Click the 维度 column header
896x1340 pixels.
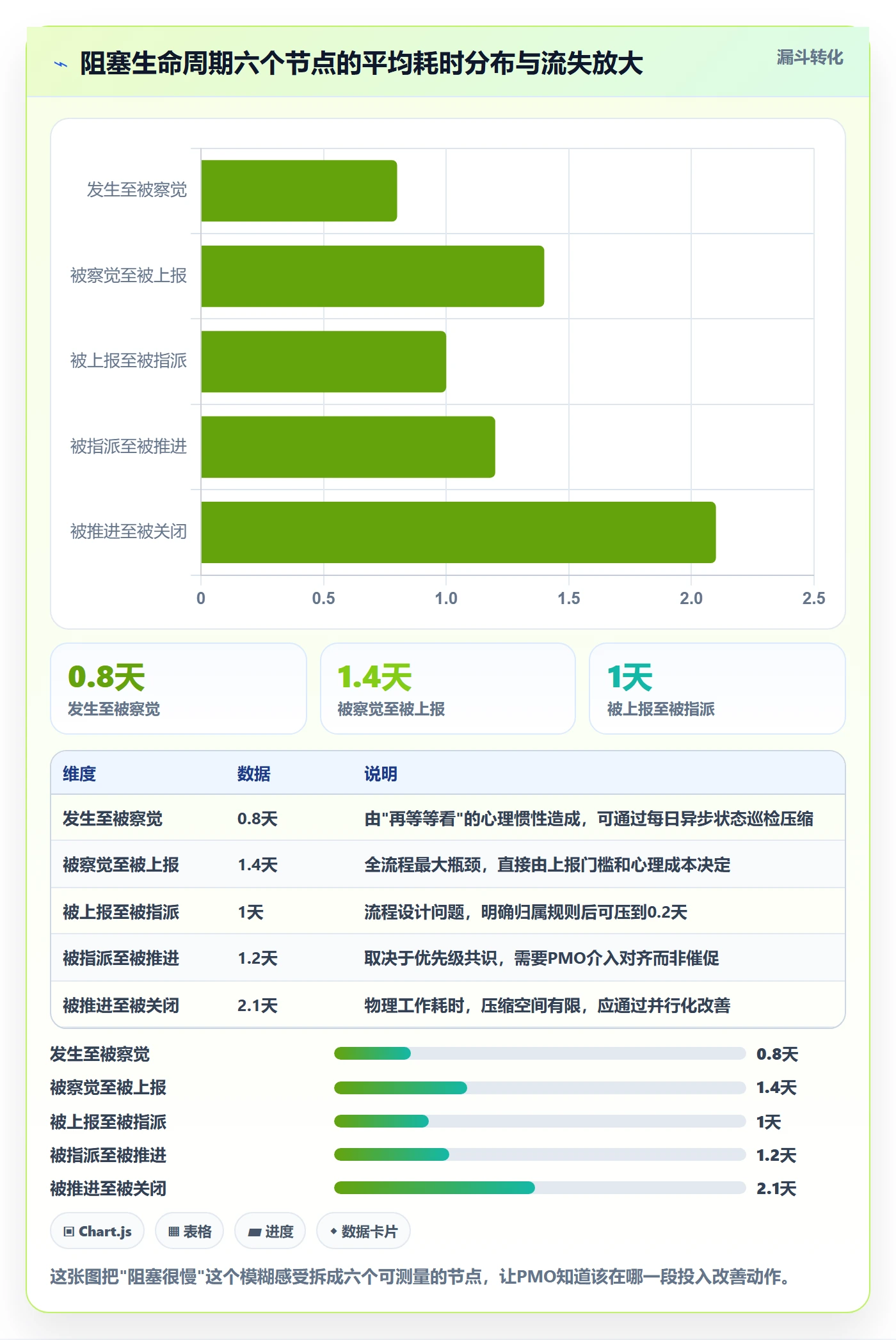(79, 774)
